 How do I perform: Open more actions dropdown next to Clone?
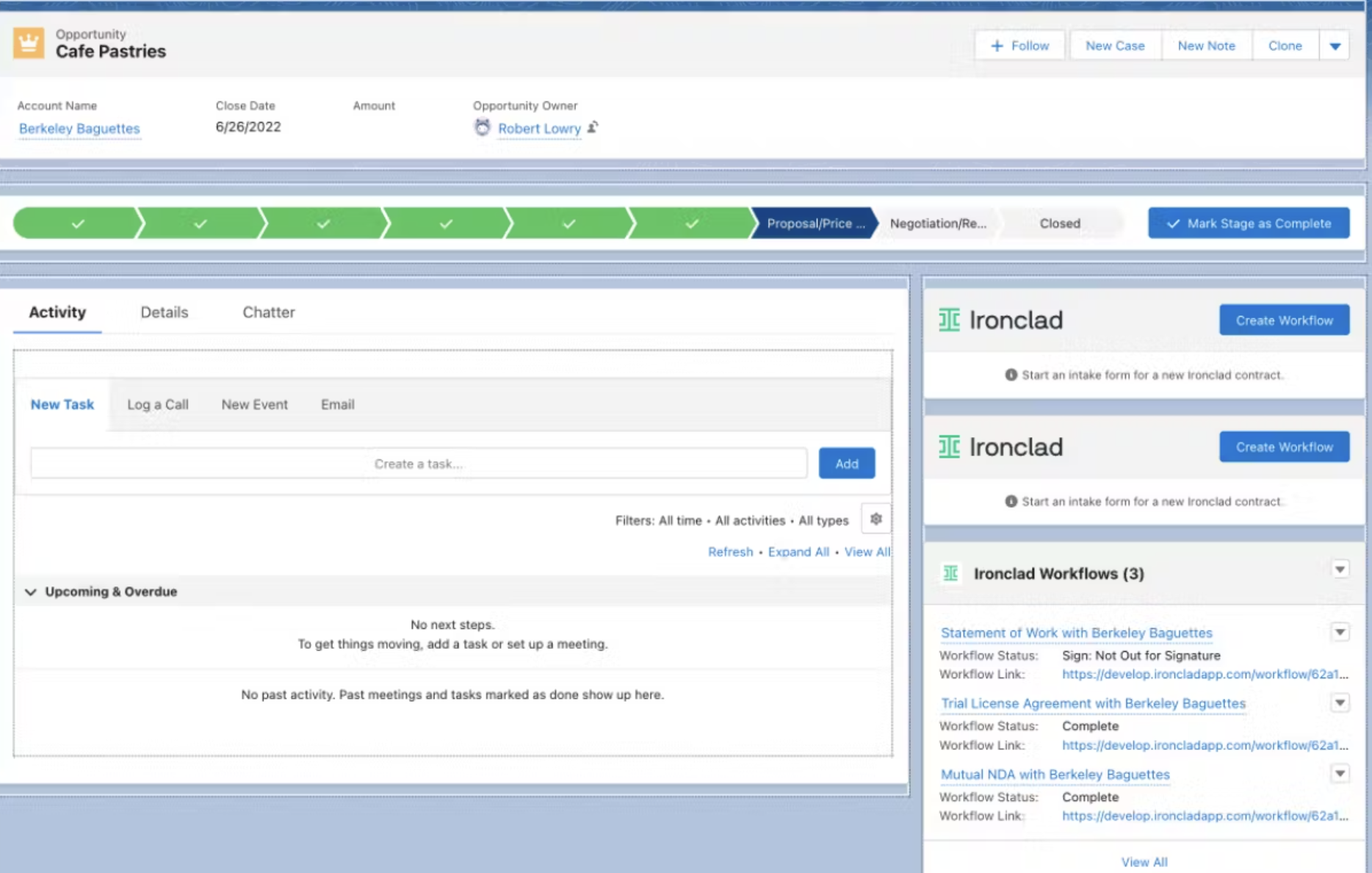(1335, 46)
